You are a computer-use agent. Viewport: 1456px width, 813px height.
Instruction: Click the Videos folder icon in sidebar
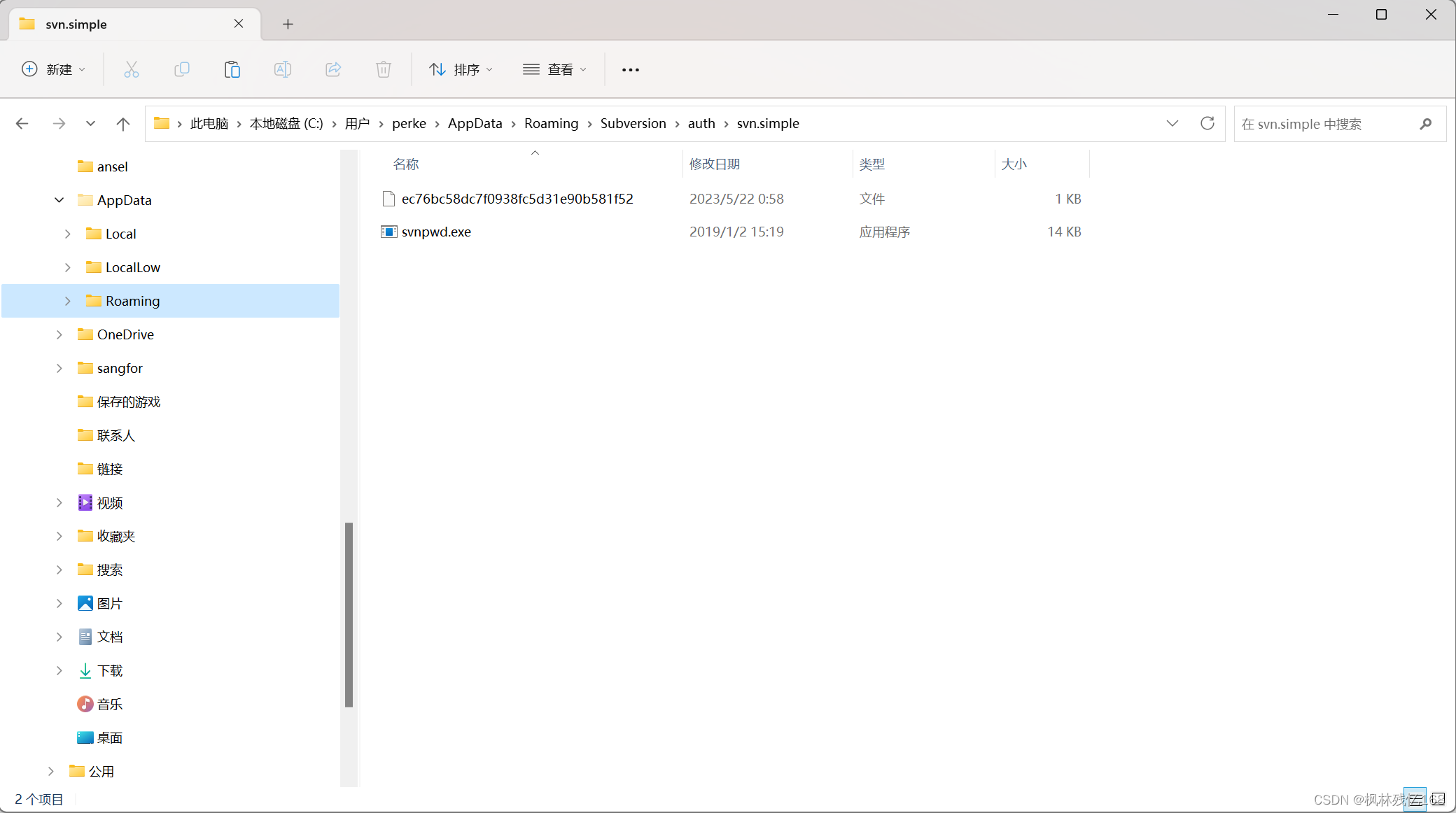(x=85, y=502)
